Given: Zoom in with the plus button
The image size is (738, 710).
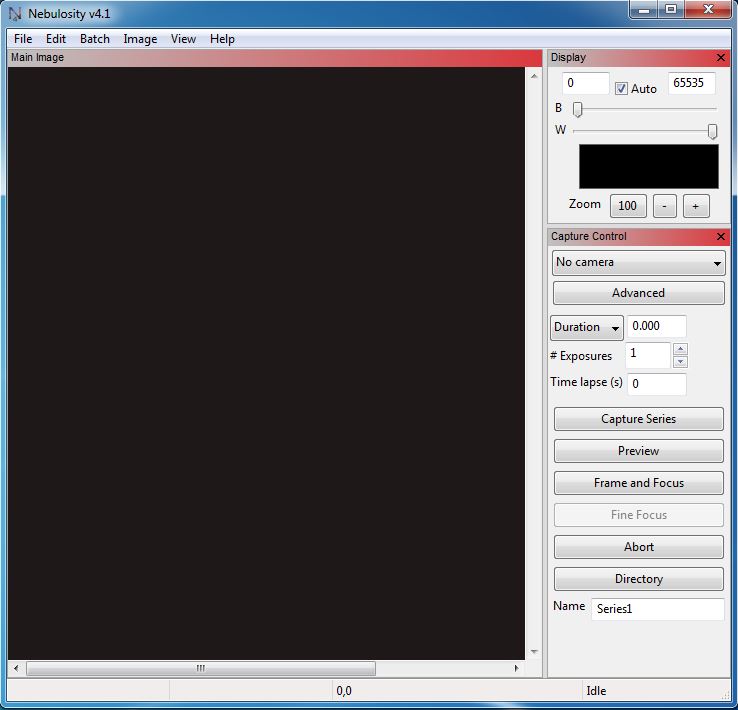Looking at the screenshot, I should (696, 206).
